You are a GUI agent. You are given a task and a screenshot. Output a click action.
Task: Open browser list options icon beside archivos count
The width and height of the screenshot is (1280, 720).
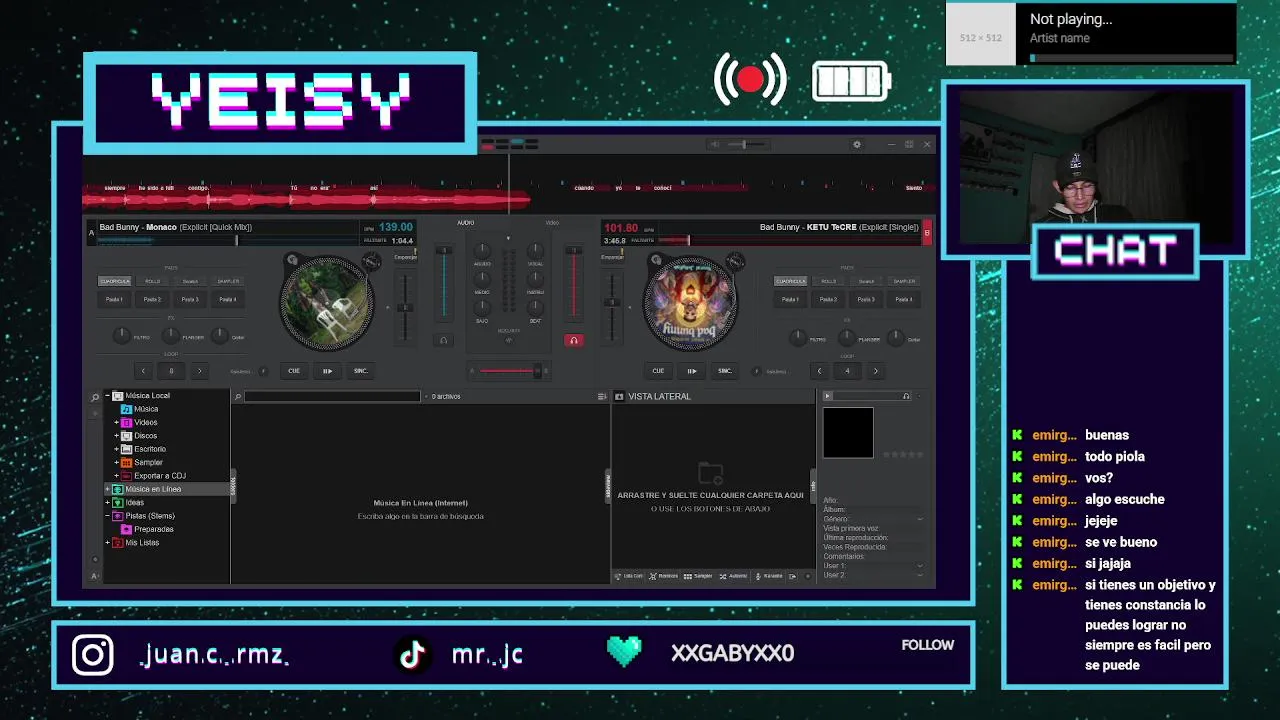(602, 397)
